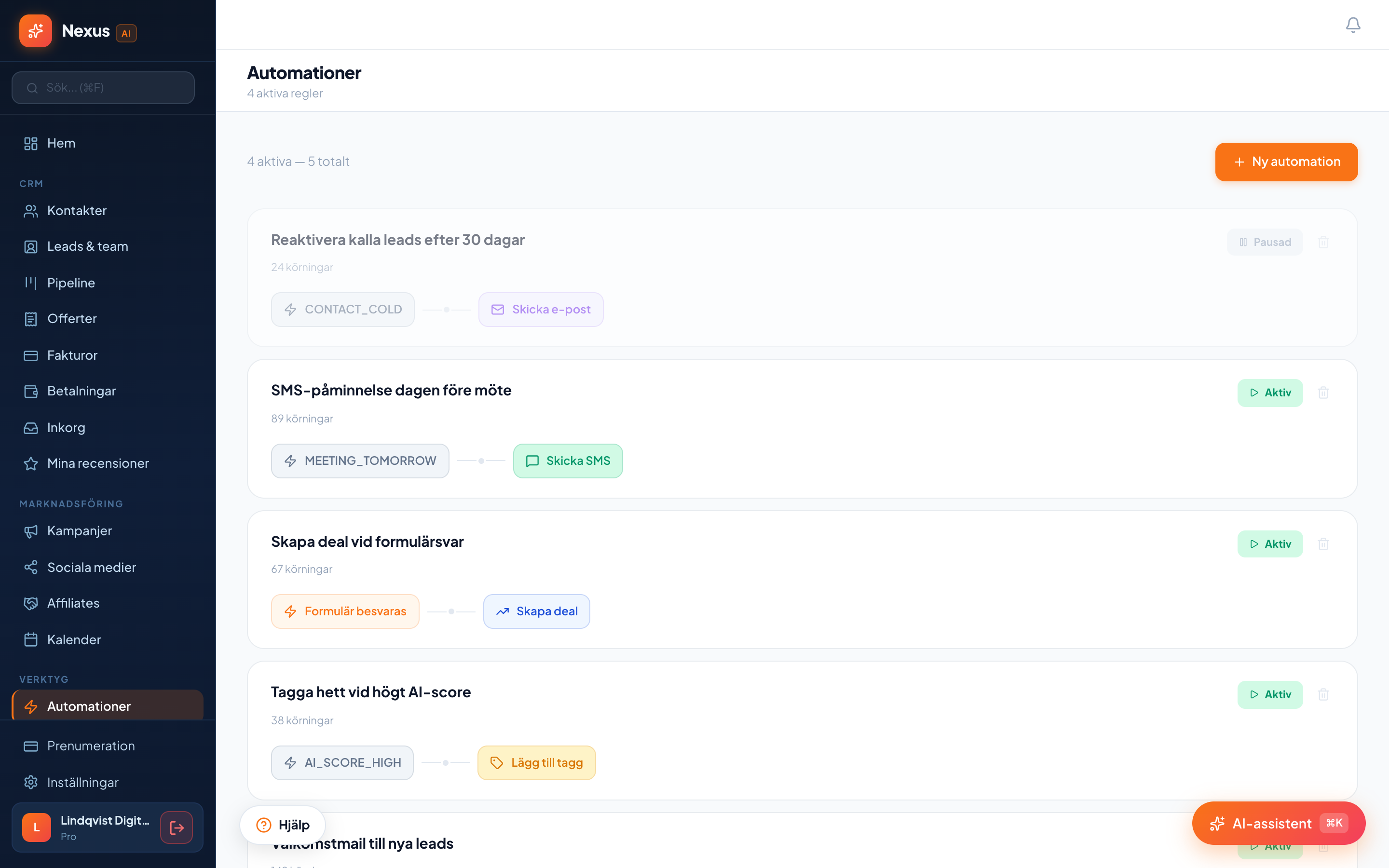This screenshot has height=868, width=1389.
Task: Open Inställningar
Action: click(108, 783)
